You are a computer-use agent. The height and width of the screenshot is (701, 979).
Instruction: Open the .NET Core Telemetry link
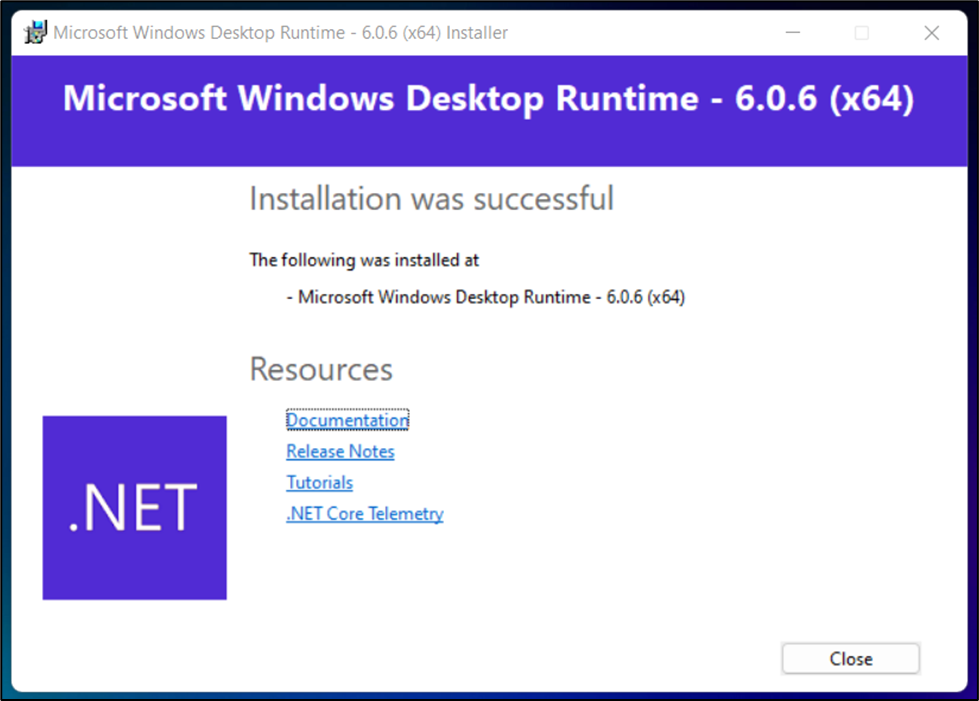coord(364,513)
